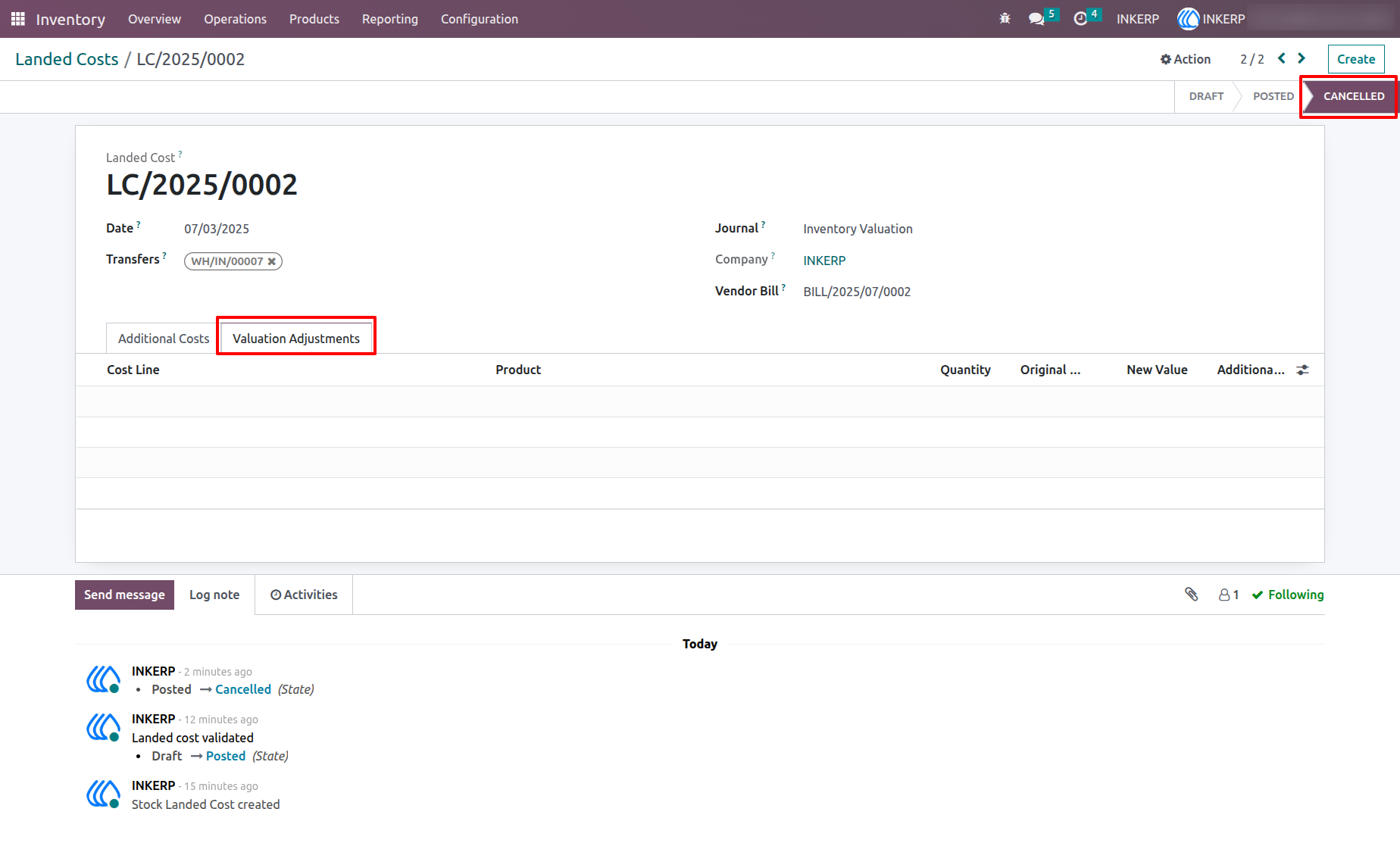Click the attachment paperclip icon
This screenshot has height=868, width=1400.
pyautogui.click(x=1192, y=595)
